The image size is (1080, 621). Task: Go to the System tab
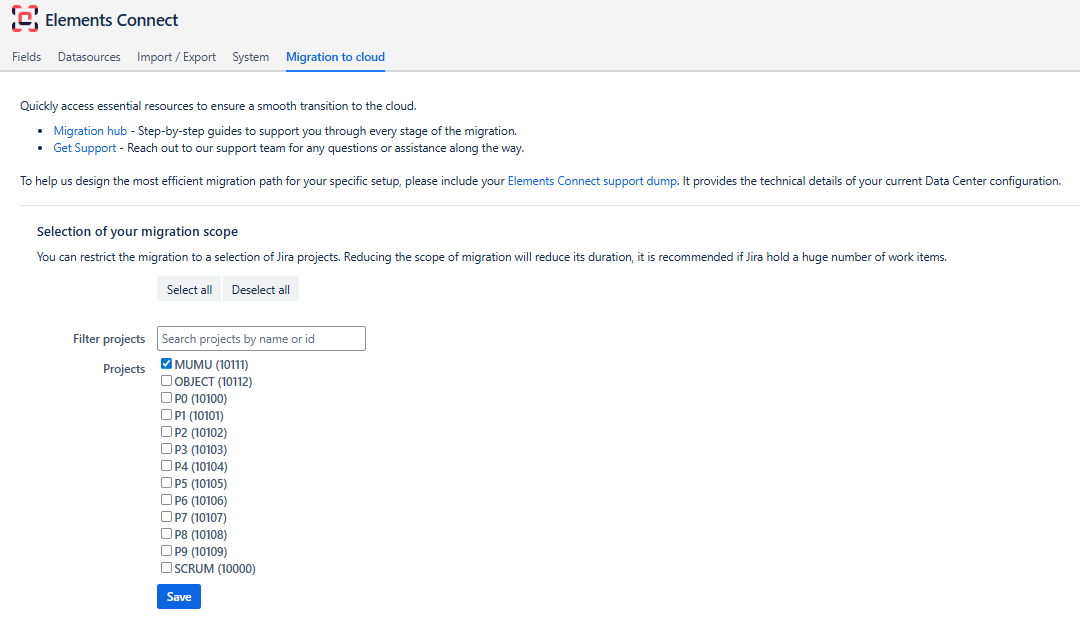pyautogui.click(x=250, y=57)
